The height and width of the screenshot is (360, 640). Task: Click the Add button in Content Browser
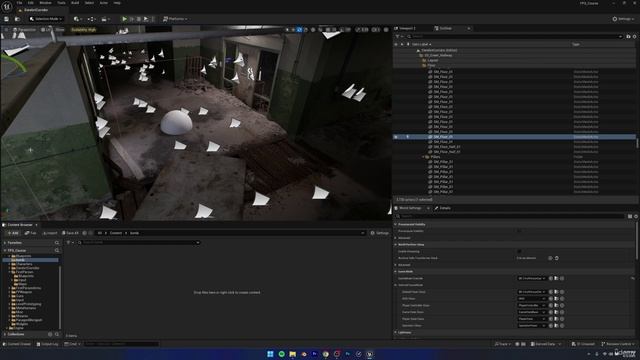pyautogui.click(x=12, y=233)
